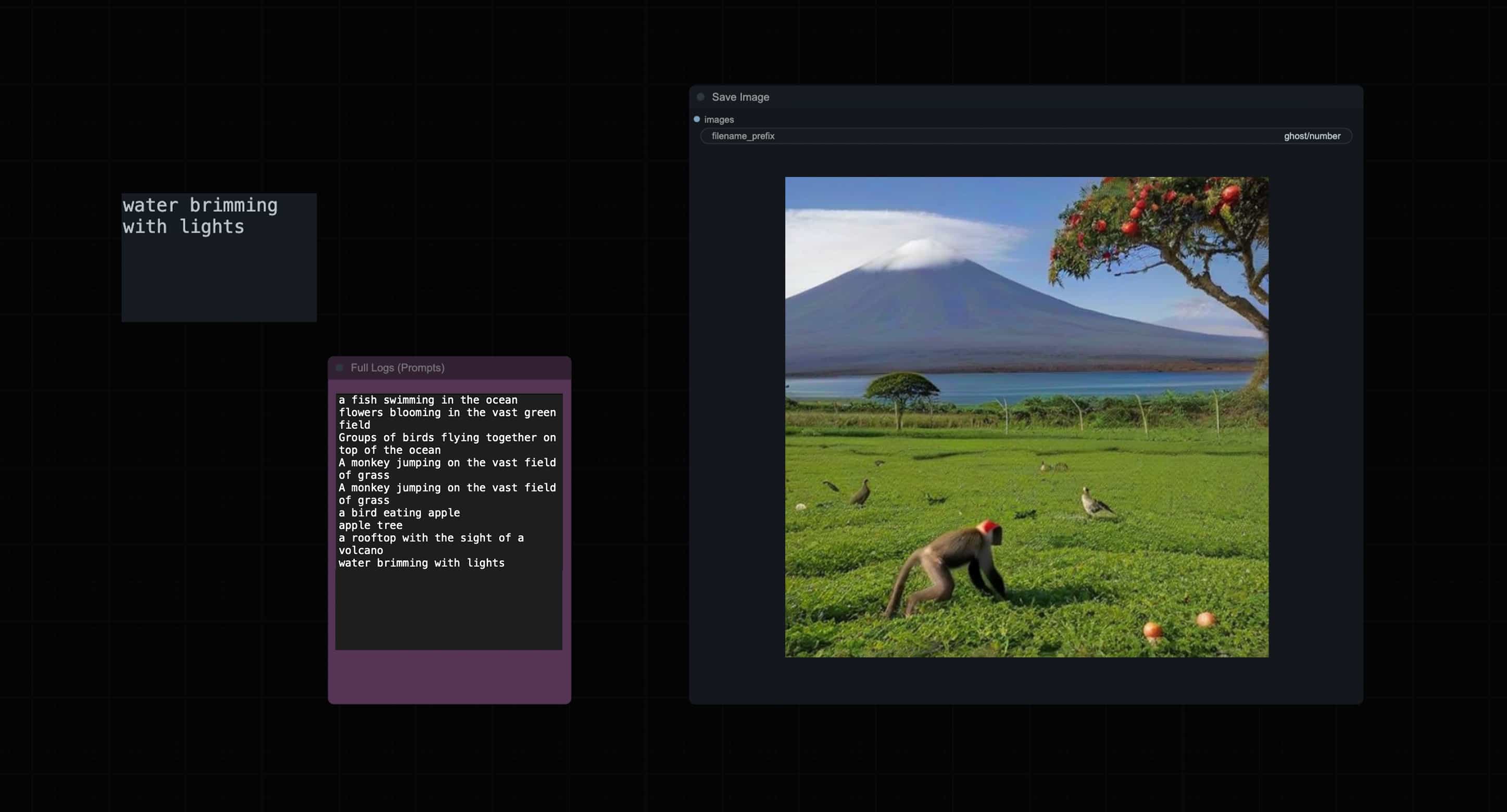The height and width of the screenshot is (812, 1507).
Task: Click log line 'a fish swimming in the ocean'
Action: click(428, 400)
